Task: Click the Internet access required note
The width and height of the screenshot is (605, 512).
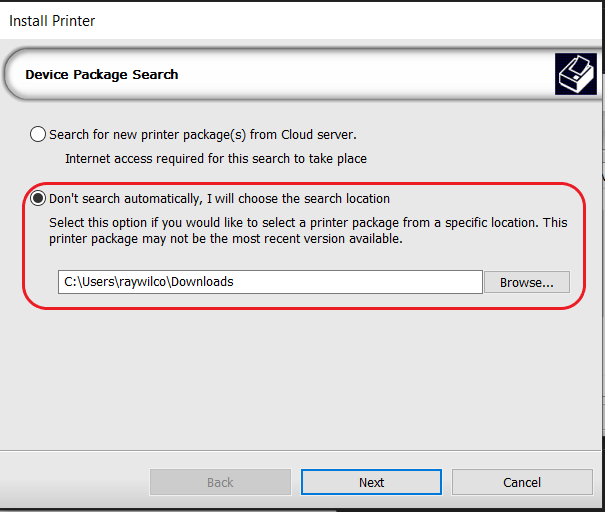Action: (x=216, y=159)
